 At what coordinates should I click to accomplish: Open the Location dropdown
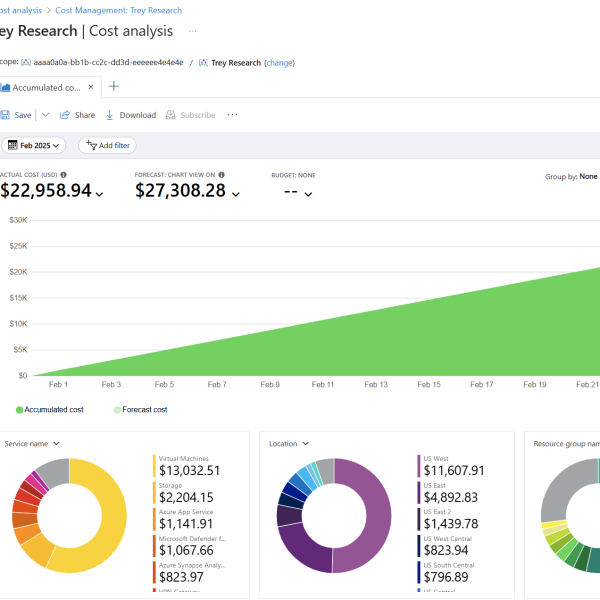click(289, 443)
